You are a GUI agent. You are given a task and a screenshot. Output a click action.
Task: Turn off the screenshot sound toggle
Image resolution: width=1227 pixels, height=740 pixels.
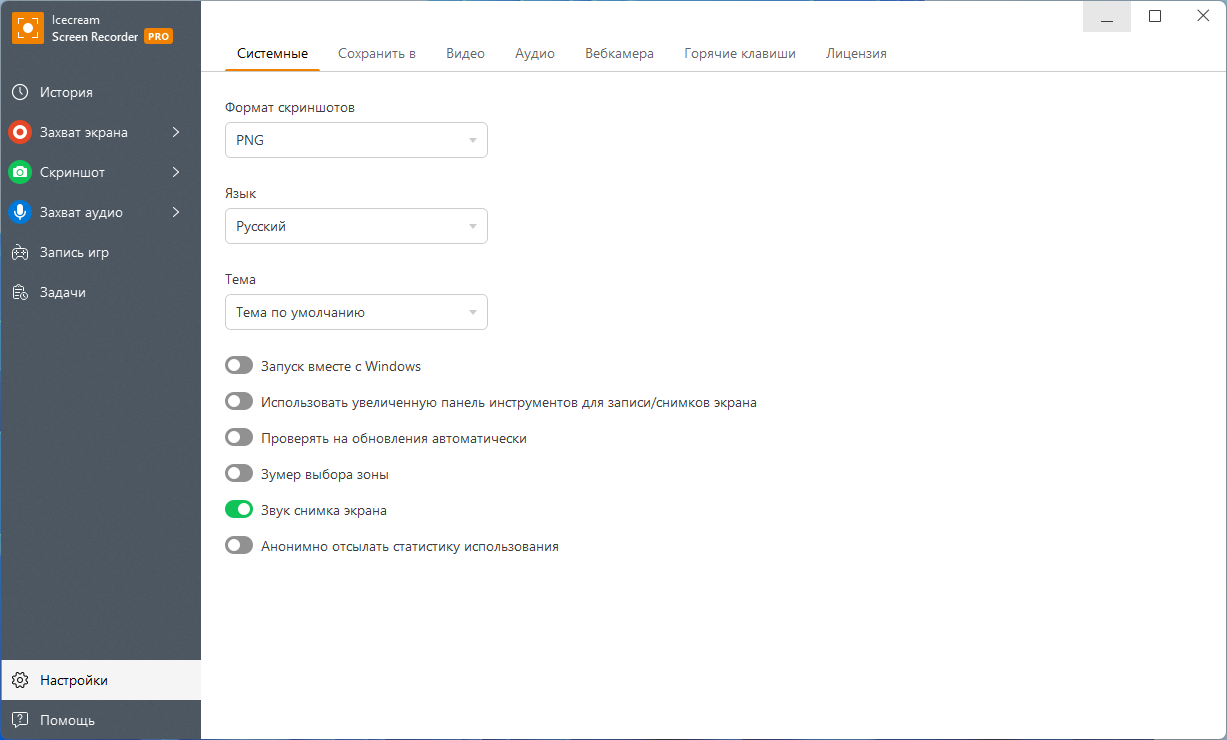(239, 510)
